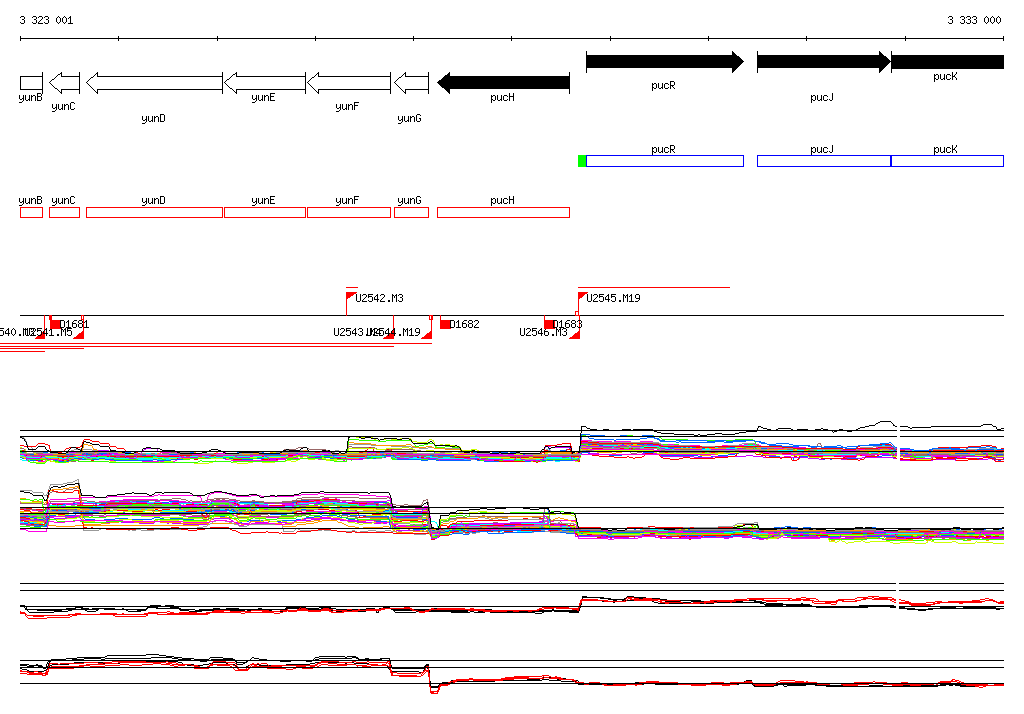
Task: Click the red yunB annotation box
Action: click(x=31, y=212)
